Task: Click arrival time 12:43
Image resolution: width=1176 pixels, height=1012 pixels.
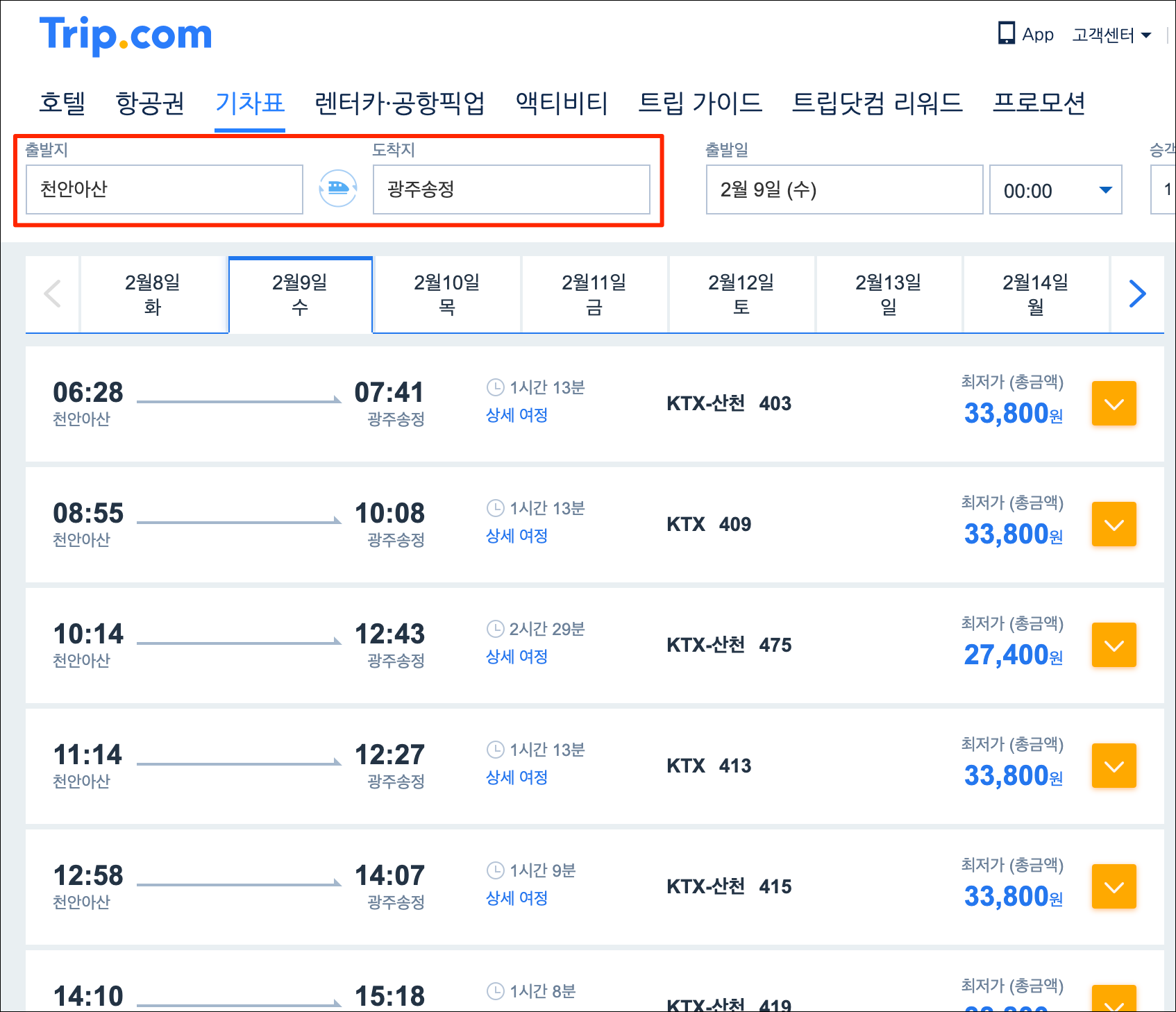Action: pyautogui.click(x=389, y=634)
